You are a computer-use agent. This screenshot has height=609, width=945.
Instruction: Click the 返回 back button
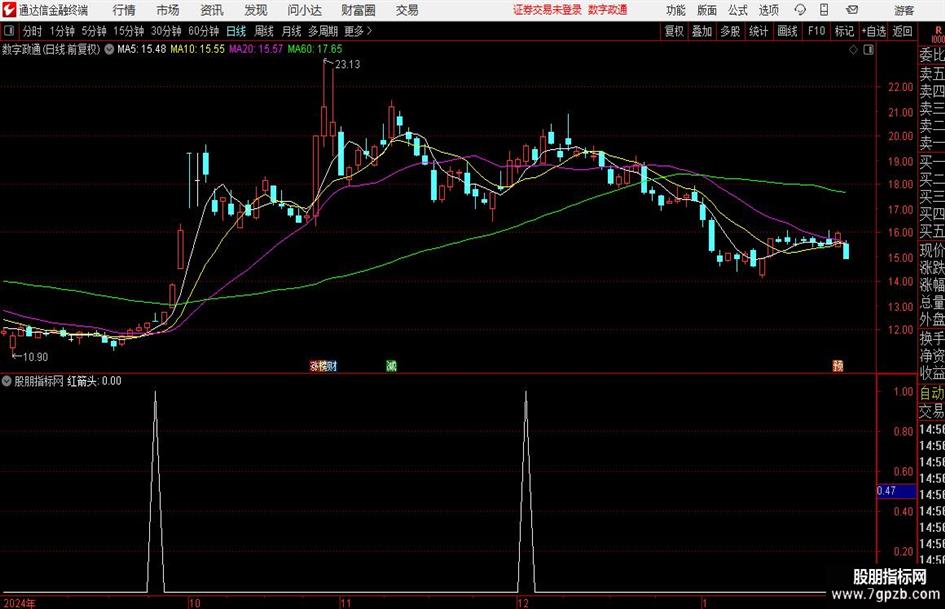pyautogui.click(x=902, y=31)
